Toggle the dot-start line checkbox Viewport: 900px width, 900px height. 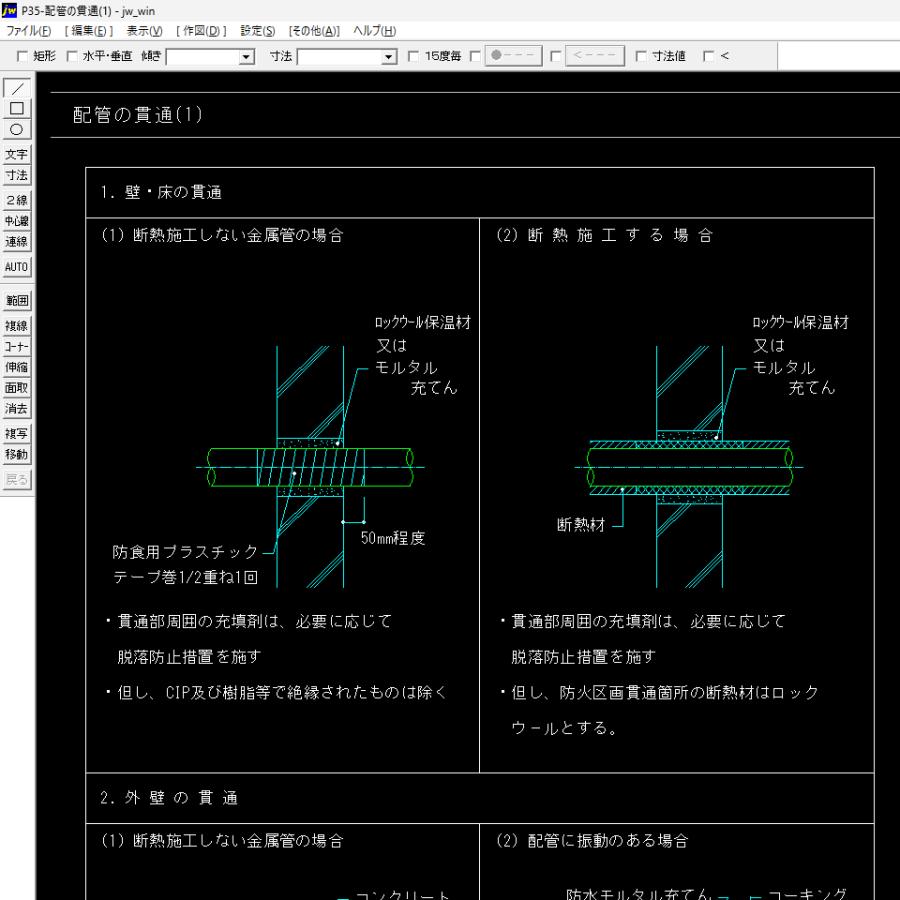coord(475,56)
